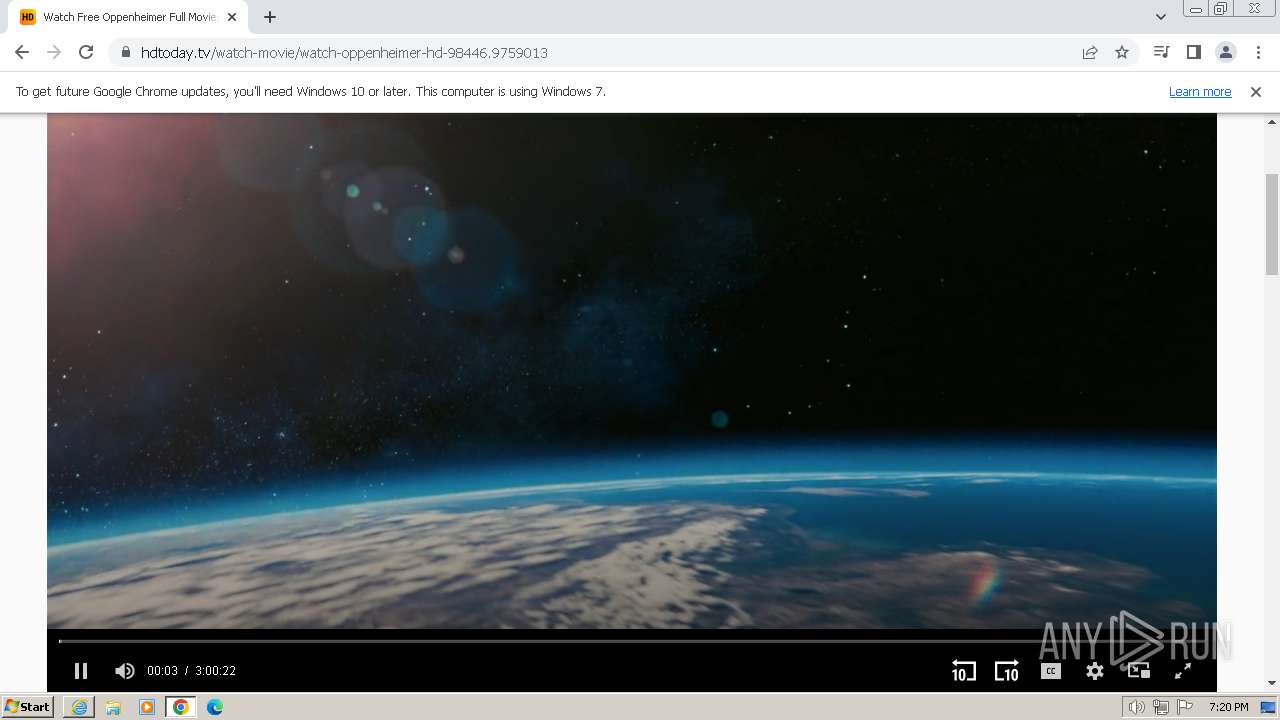The image size is (1280, 720).
Task: Open Windows Media Player from taskbar
Action: point(147,707)
